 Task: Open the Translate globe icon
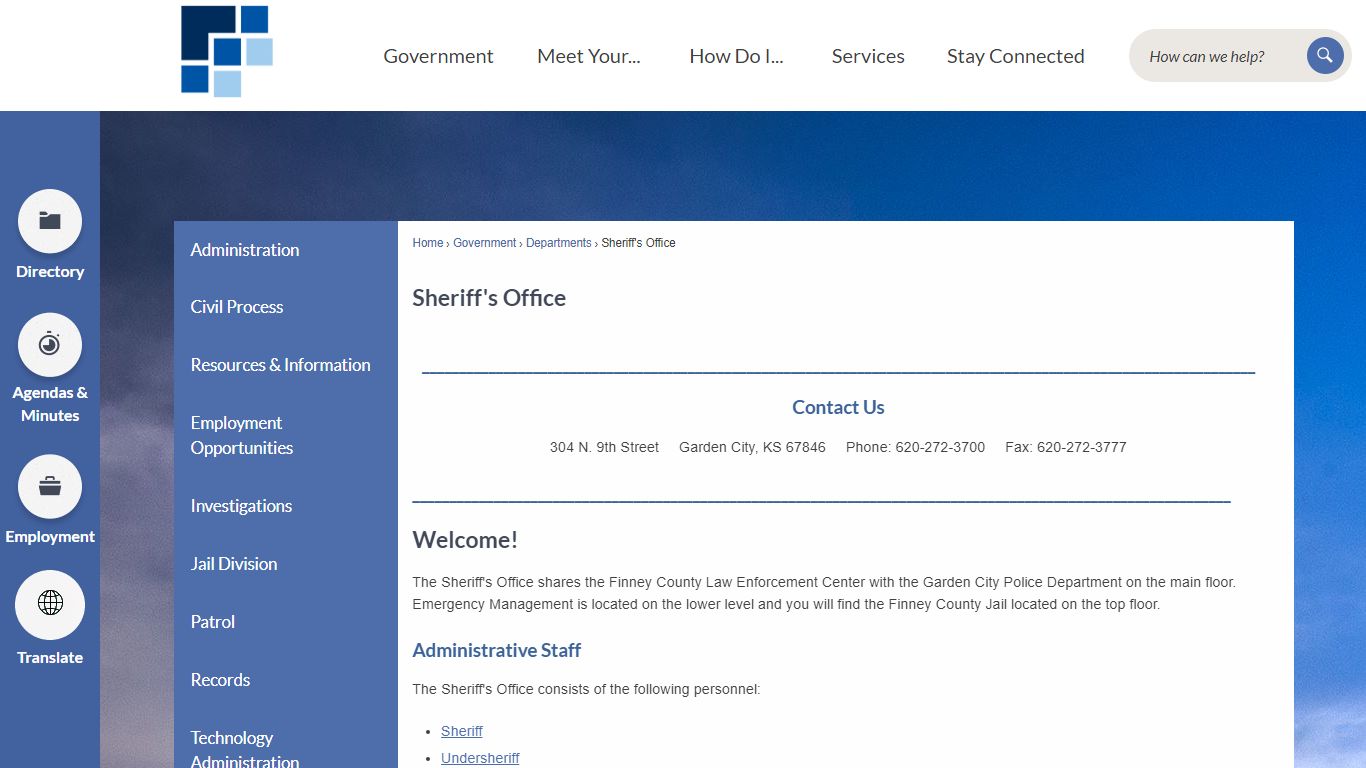point(50,604)
